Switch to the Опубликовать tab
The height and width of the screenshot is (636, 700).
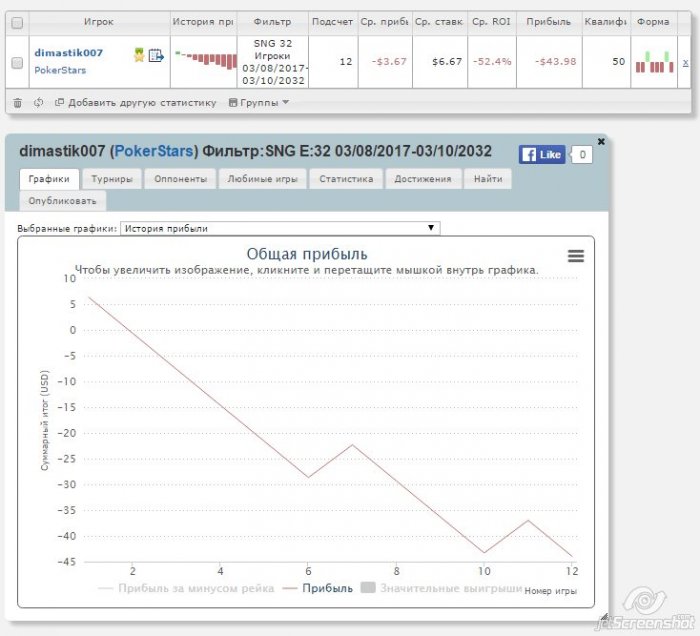(62, 201)
